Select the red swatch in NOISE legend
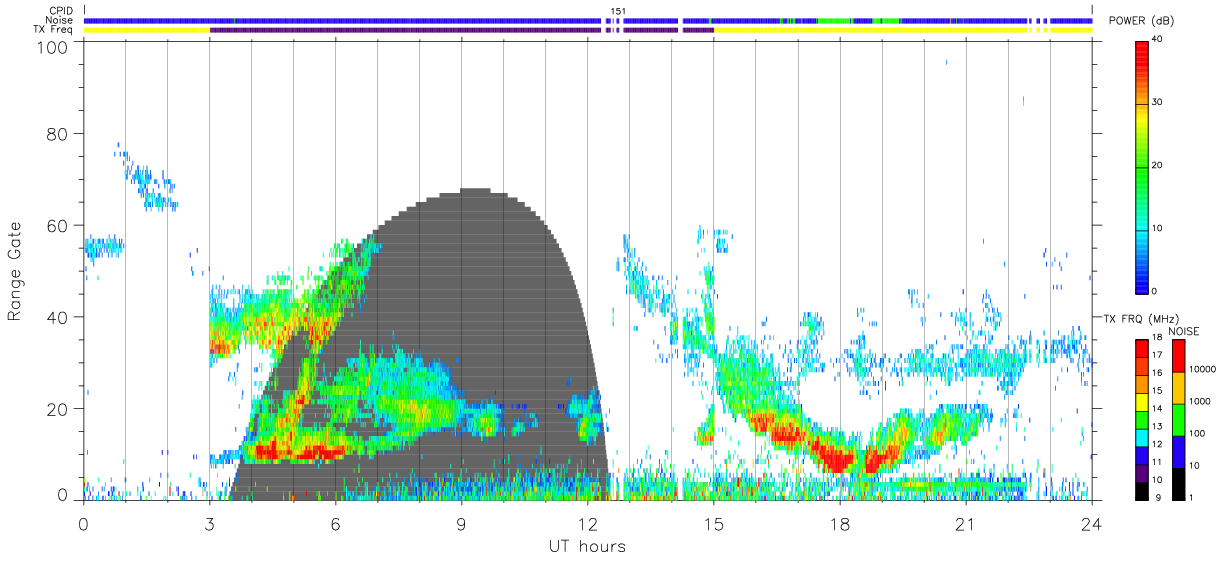This screenshot has height=567, width=1228. 1178,355
